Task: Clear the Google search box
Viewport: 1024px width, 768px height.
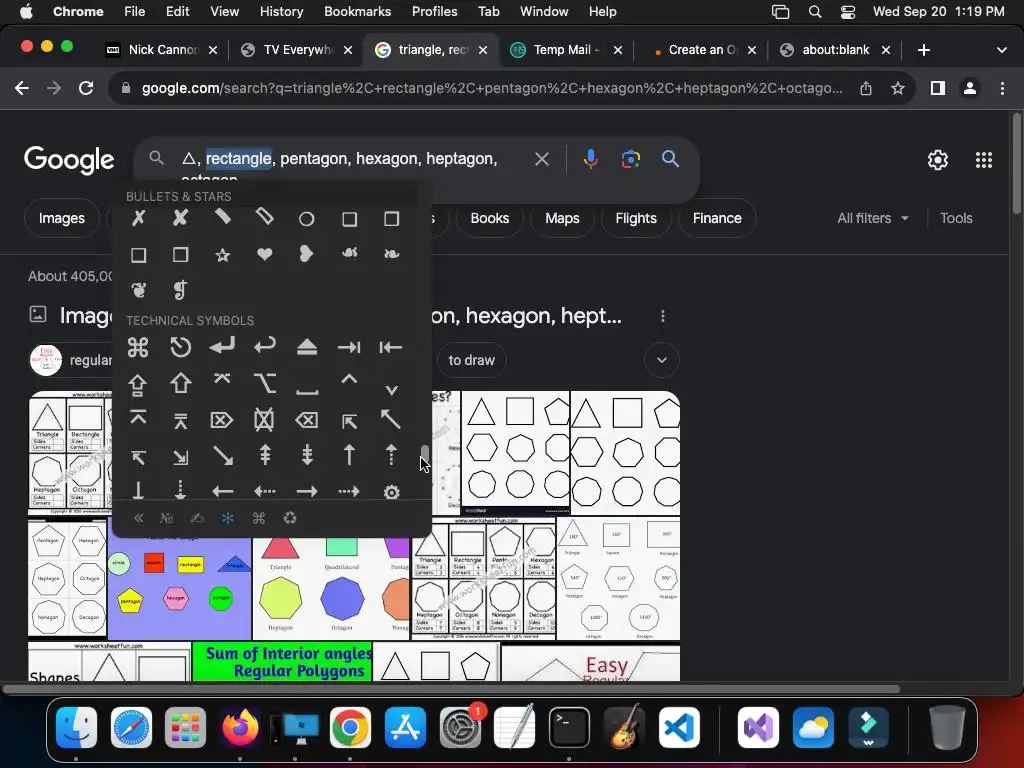Action: point(541,159)
